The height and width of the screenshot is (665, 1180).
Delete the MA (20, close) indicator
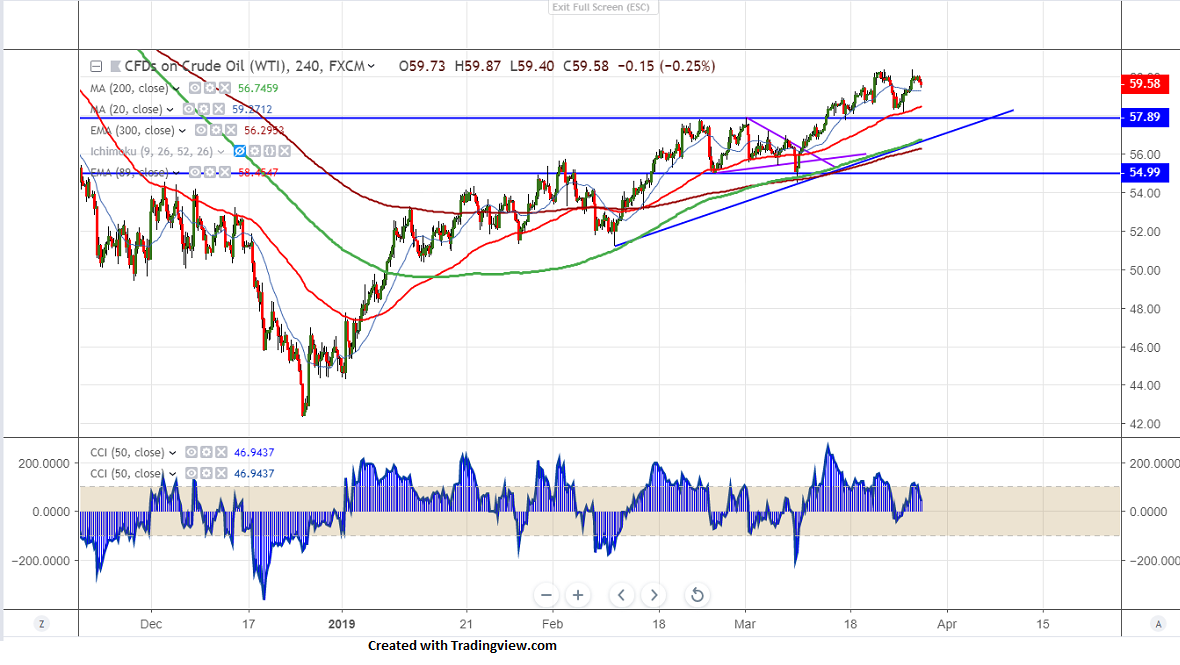[218, 109]
